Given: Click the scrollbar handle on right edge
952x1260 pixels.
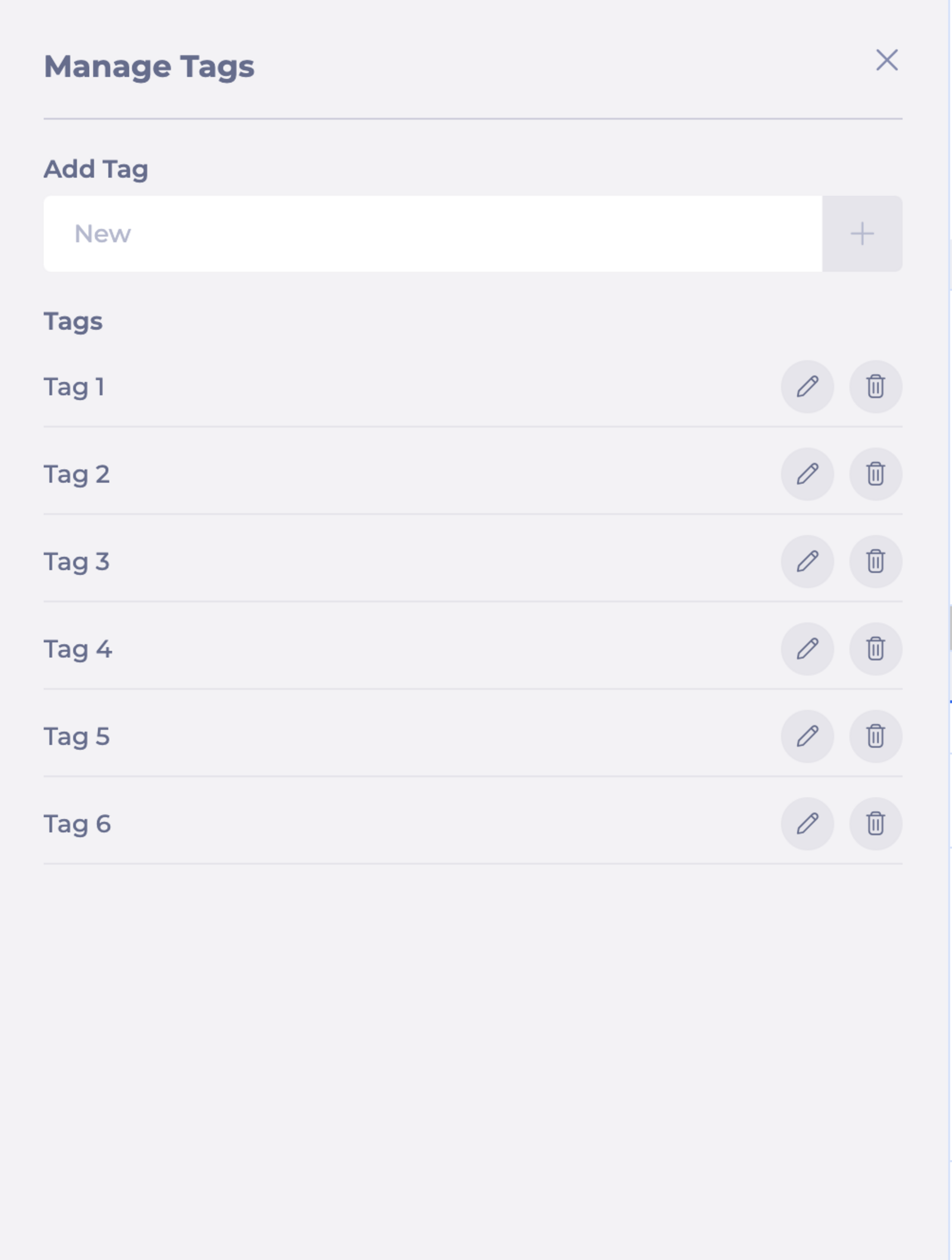Looking at the screenshot, I should [x=951, y=628].
